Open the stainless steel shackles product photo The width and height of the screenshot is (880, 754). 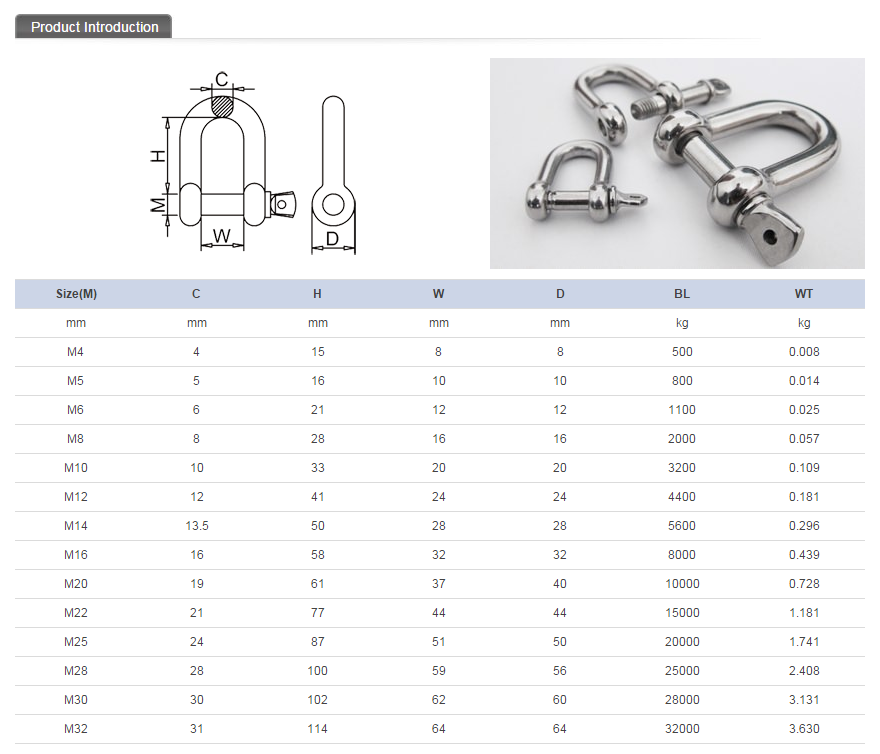pos(677,163)
